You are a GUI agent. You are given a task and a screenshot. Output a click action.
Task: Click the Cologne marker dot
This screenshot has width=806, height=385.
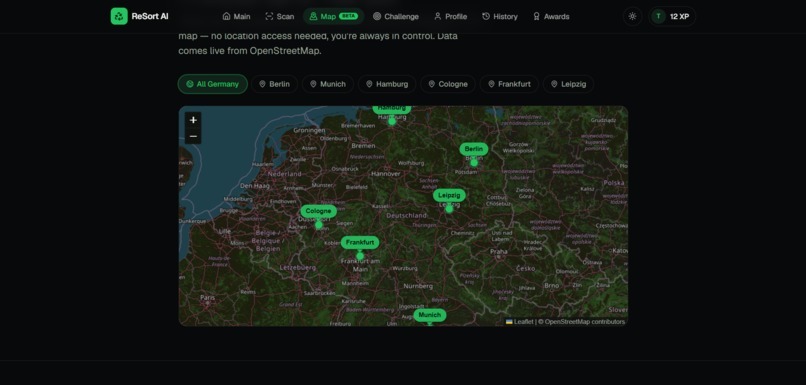pyautogui.click(x=319, y=225)
